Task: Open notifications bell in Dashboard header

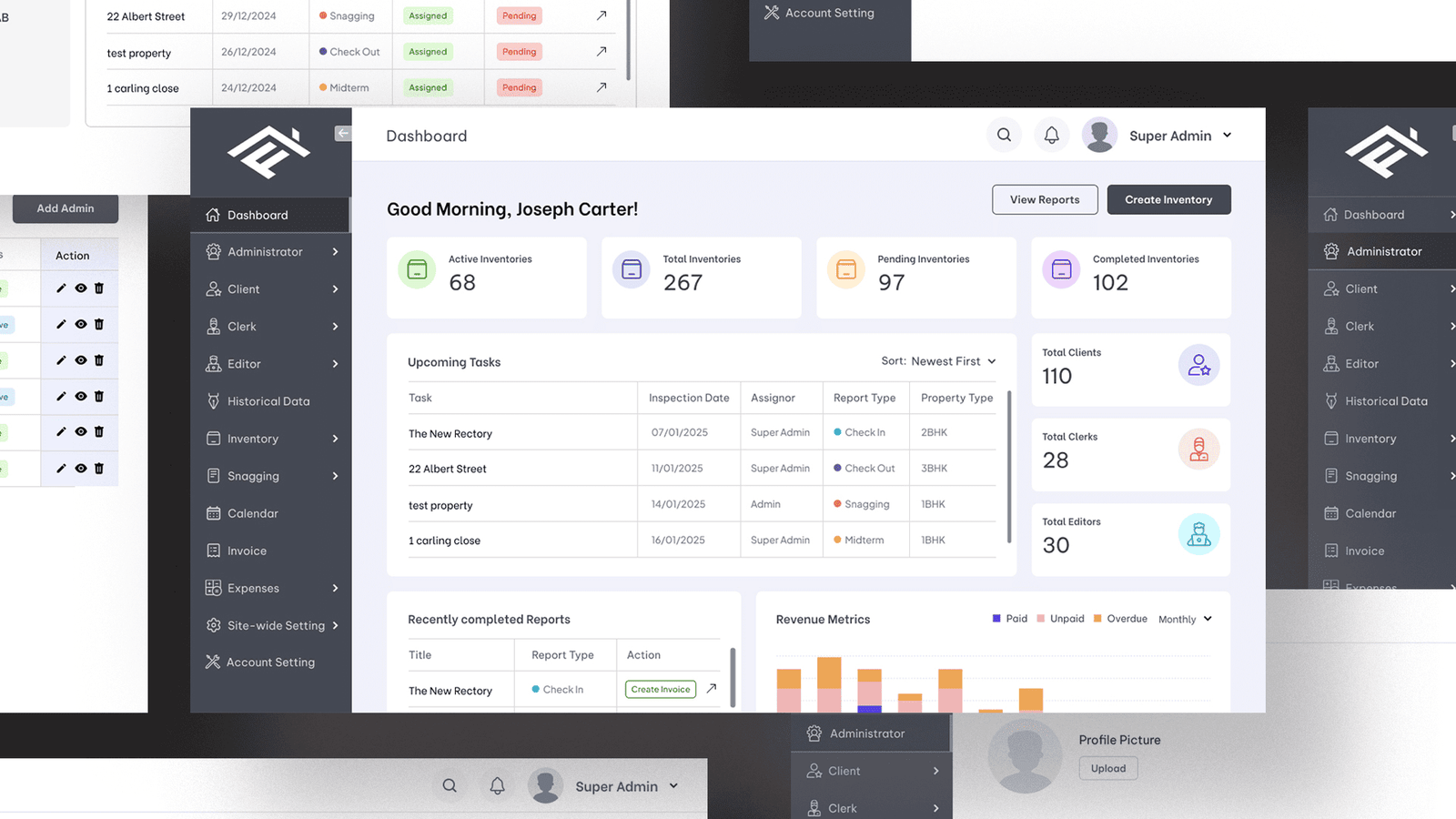Action: click(1051, 135)
